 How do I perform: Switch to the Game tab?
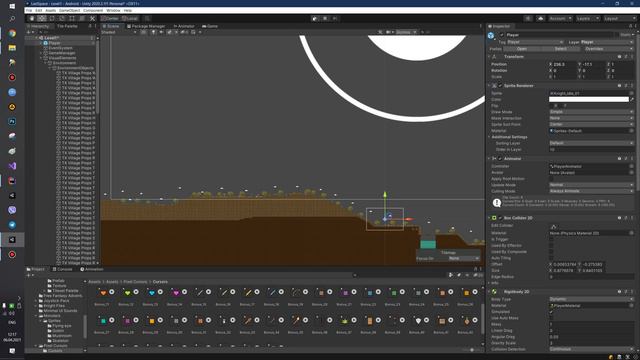click(x=210, y=26)
